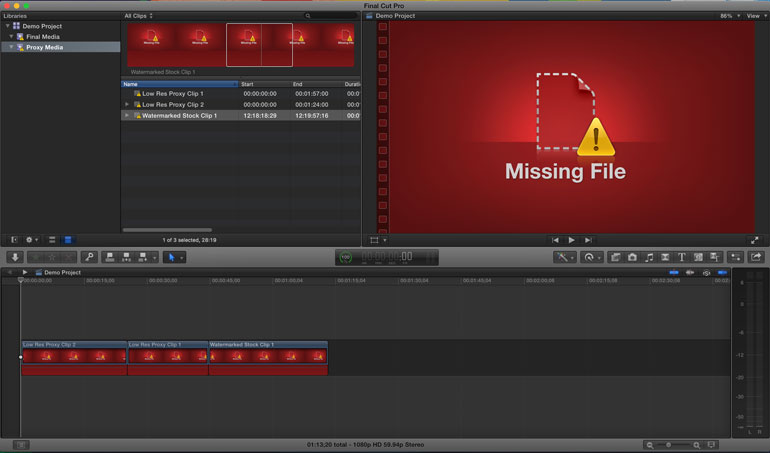Open the viewer Transform crop popup
This screenshot has height=453, width=770.
click(377, 240)
